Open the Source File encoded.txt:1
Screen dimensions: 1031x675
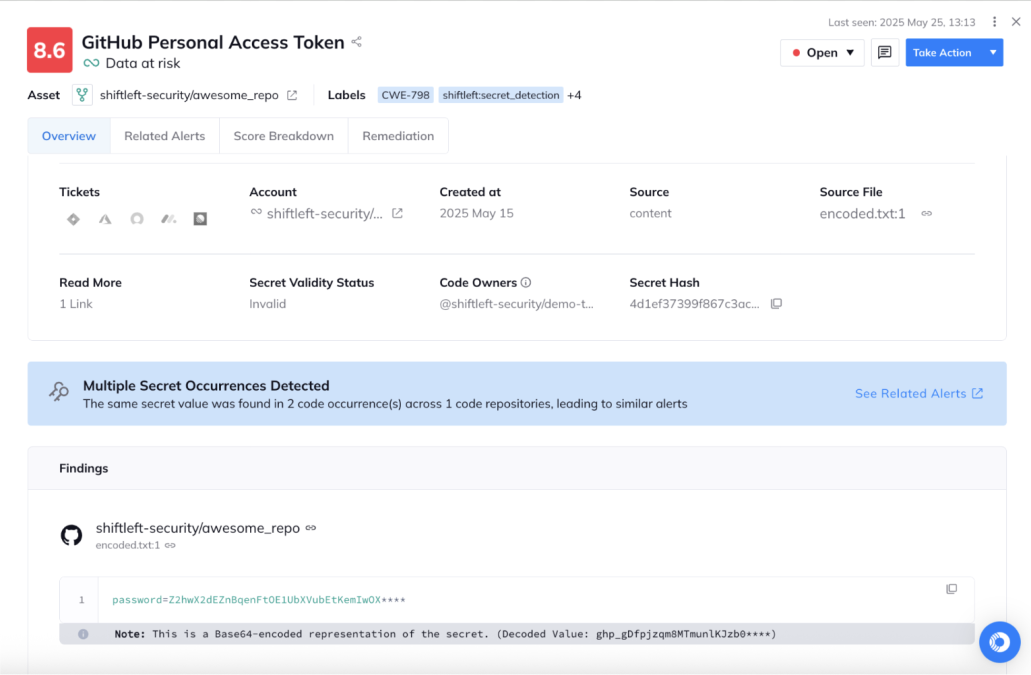862,214
